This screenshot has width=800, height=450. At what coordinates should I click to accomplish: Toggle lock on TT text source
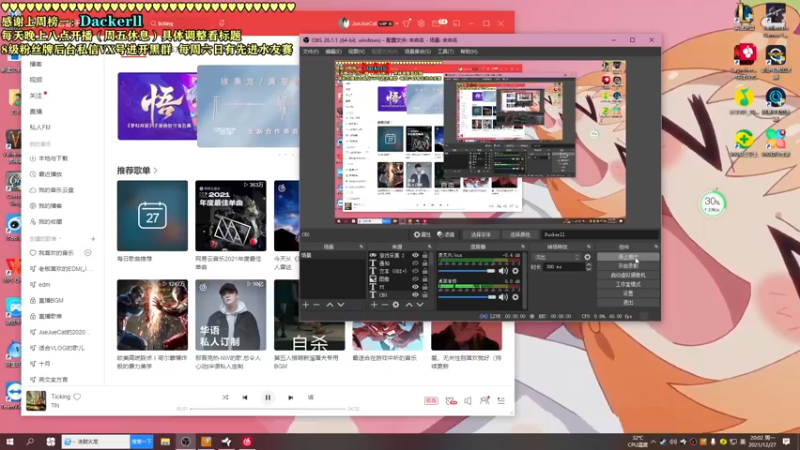424,287
